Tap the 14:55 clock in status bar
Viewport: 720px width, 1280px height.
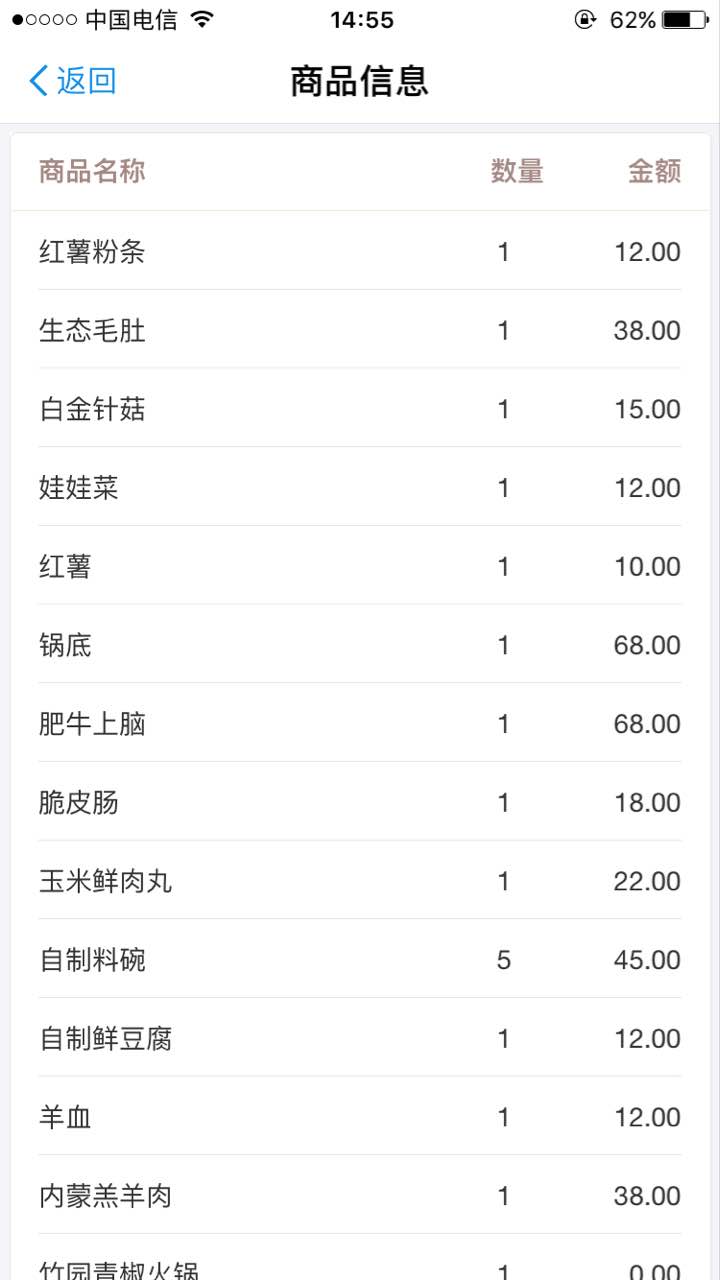pyautogui.click(x=361, y=19)
